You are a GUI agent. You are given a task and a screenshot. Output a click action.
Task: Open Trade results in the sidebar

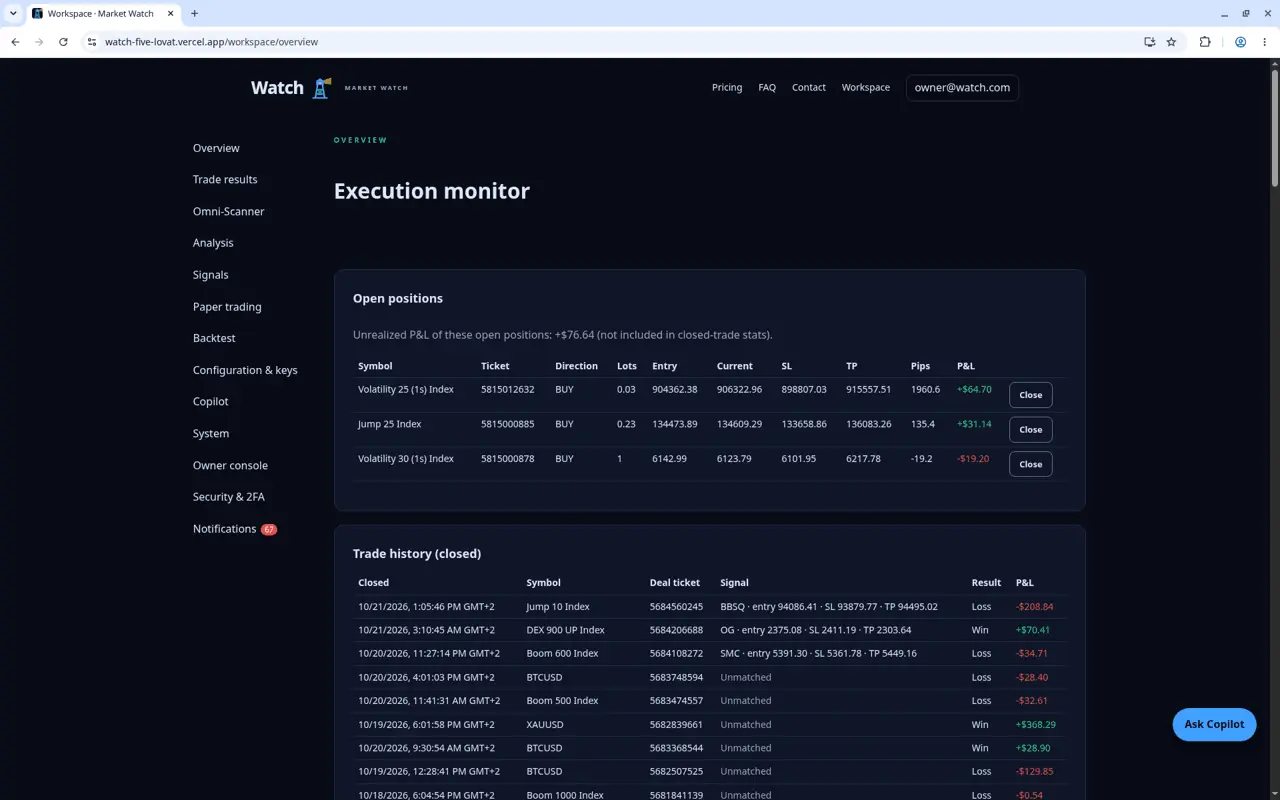pos(225,180)
